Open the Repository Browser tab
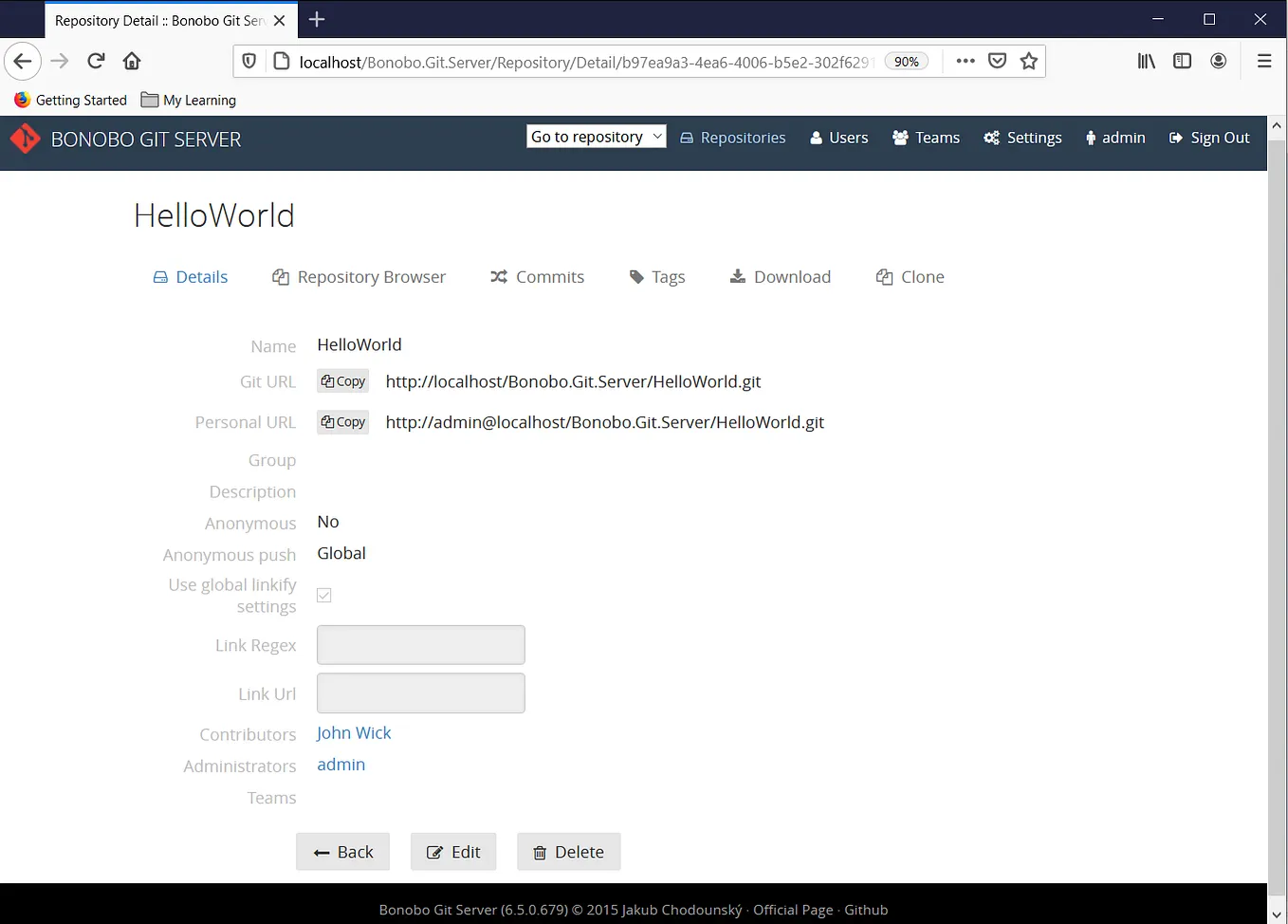Viewport: 1288px width, 924px height. pyautogui.click(x=359, y=276)
